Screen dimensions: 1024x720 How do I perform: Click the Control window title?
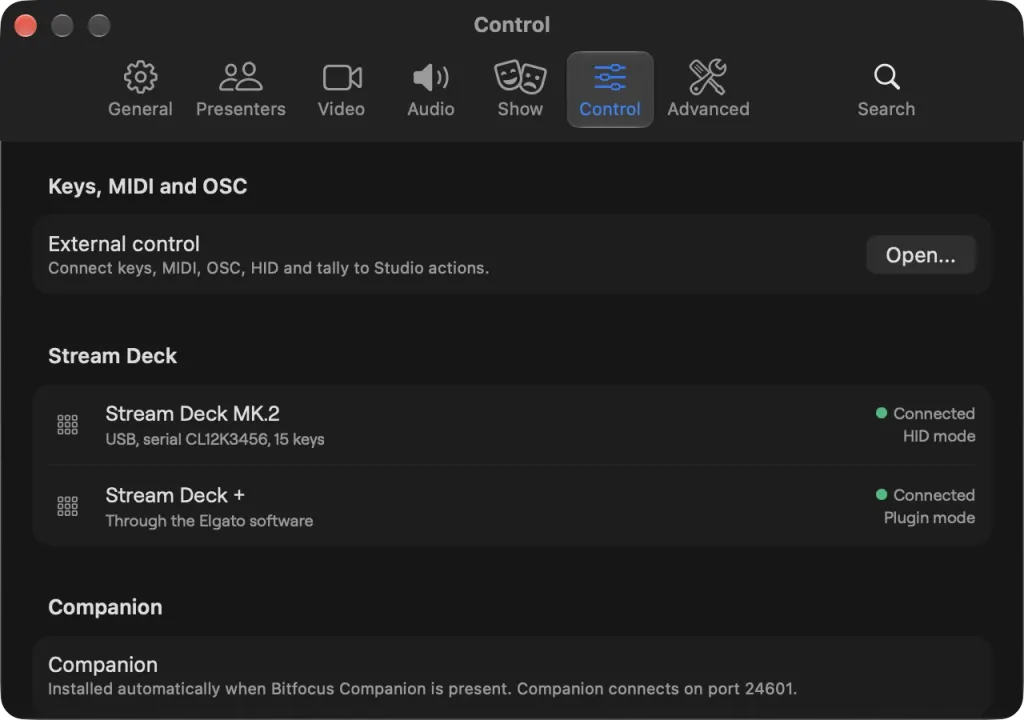[x=512, y=25]
